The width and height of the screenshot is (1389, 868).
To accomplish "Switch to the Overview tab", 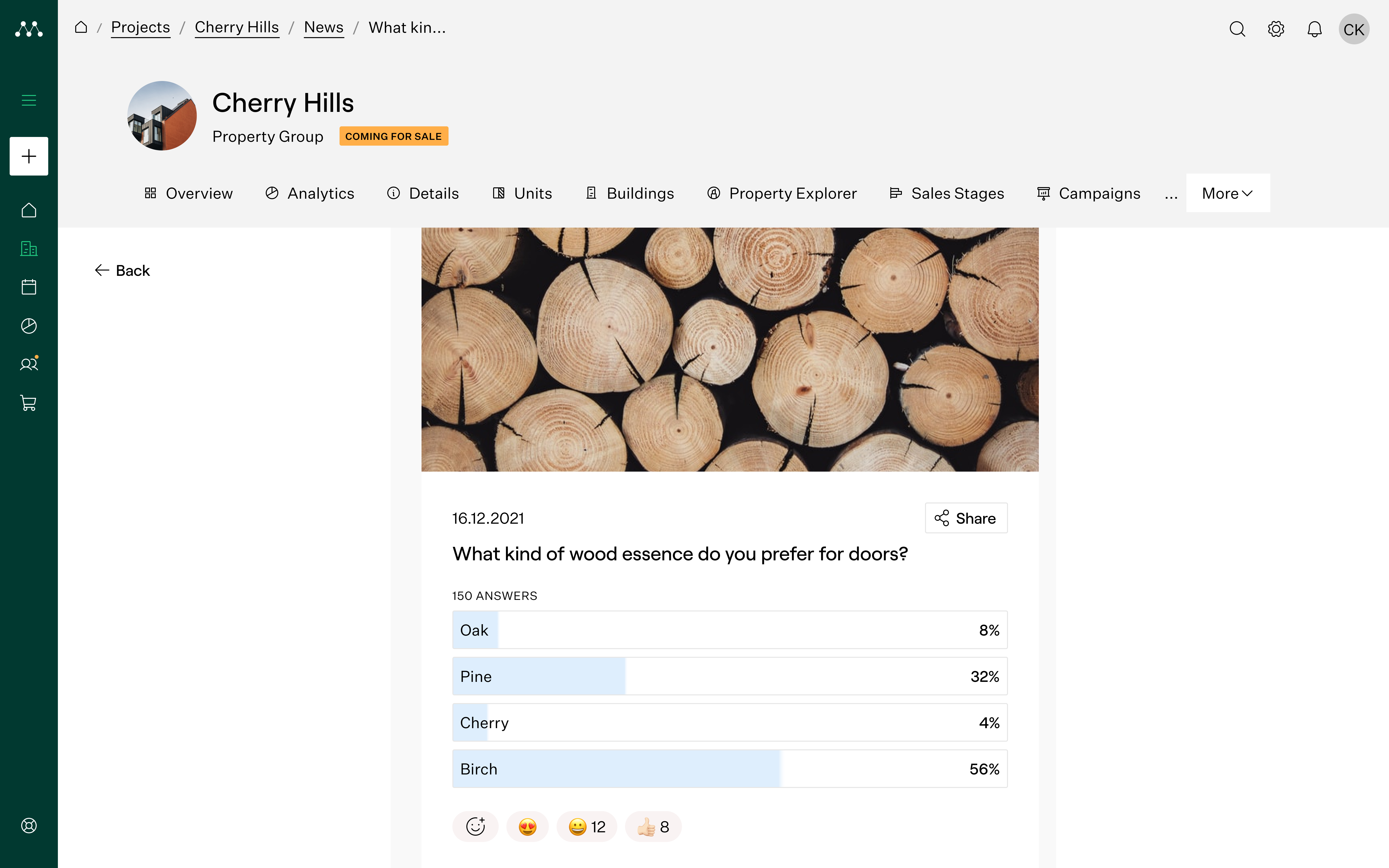I will [x=188, y=193].
